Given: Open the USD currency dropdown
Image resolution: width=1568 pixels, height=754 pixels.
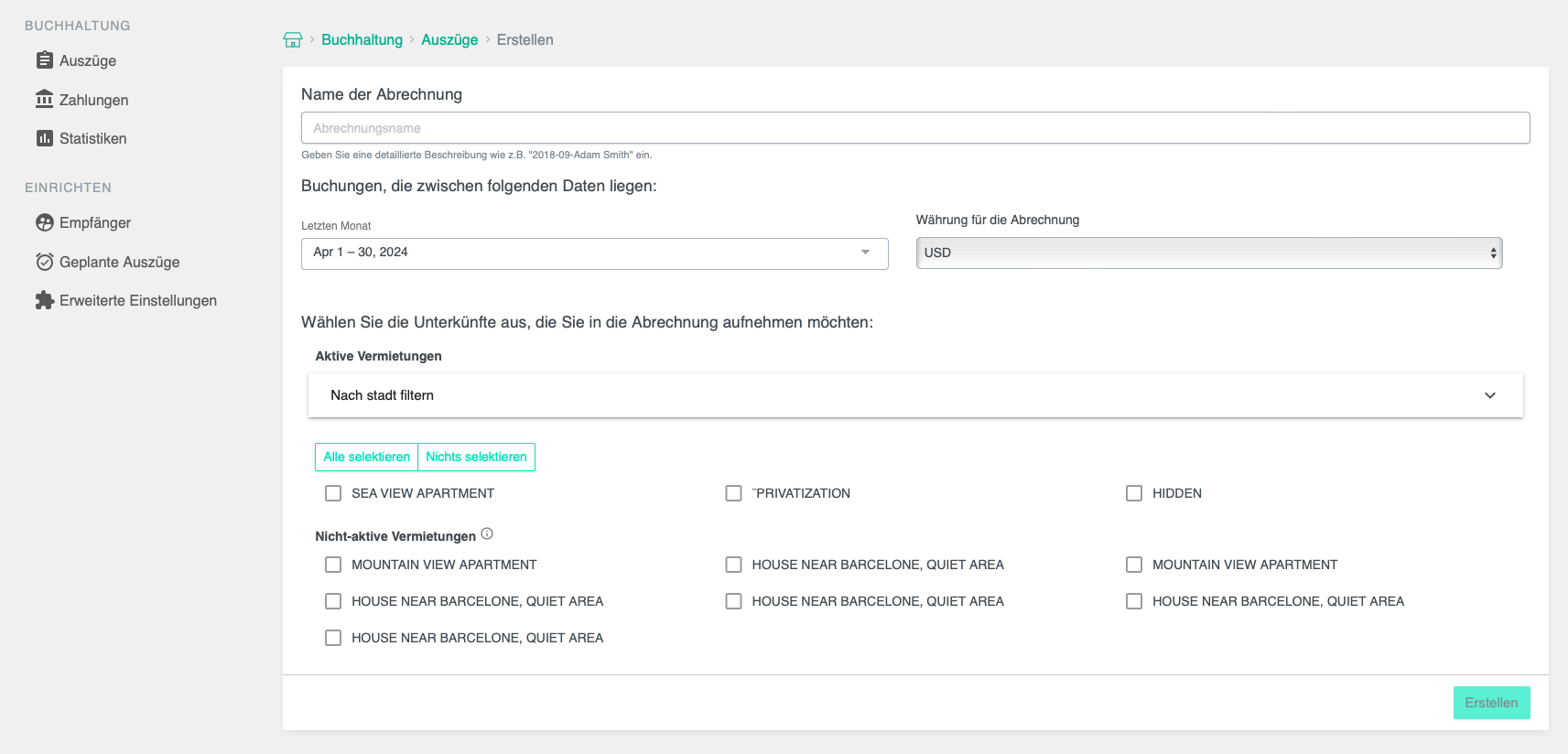Looking at the screenshot, I should [1208, 253].
